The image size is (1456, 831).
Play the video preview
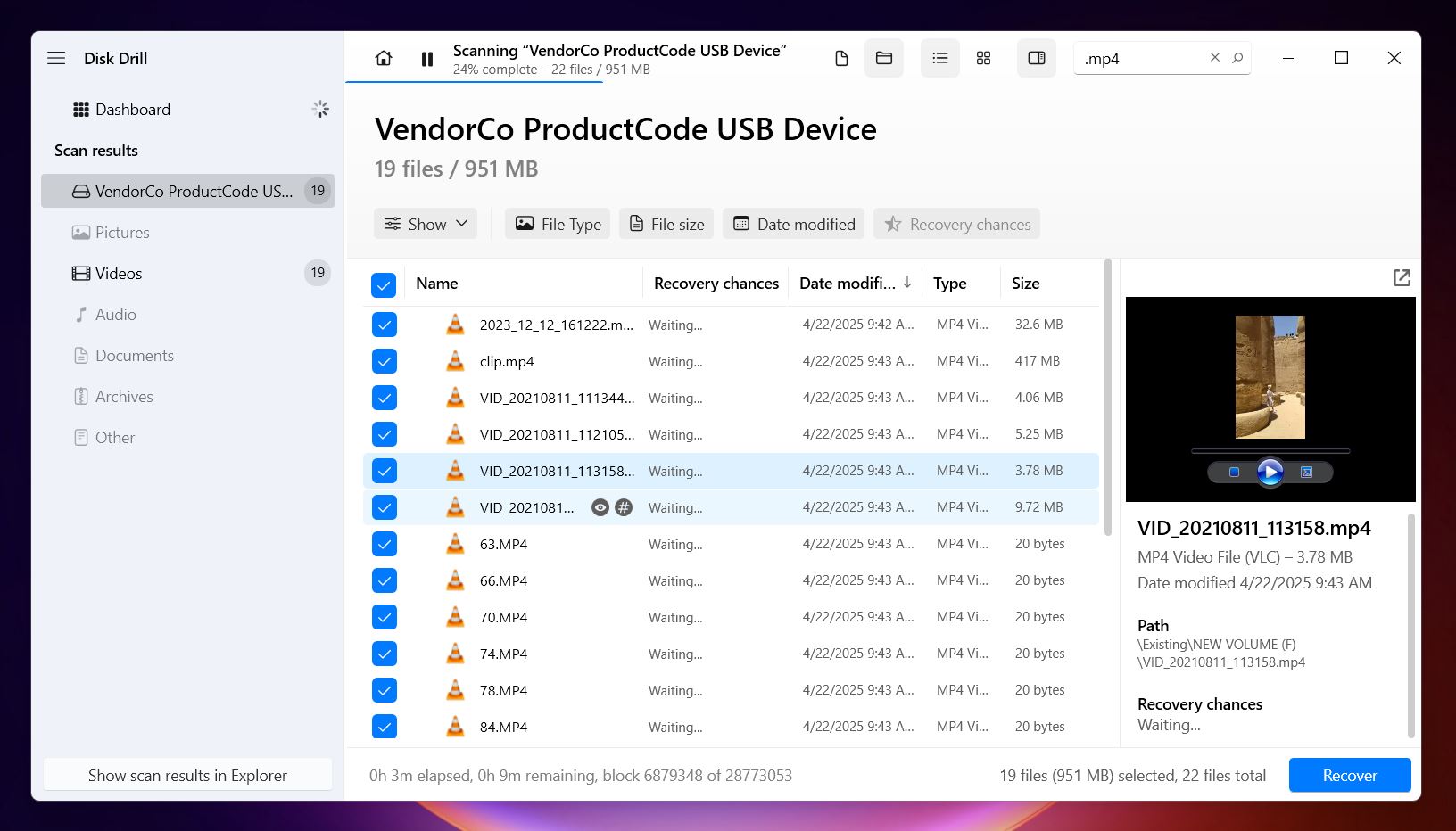tap(1270, 472)
